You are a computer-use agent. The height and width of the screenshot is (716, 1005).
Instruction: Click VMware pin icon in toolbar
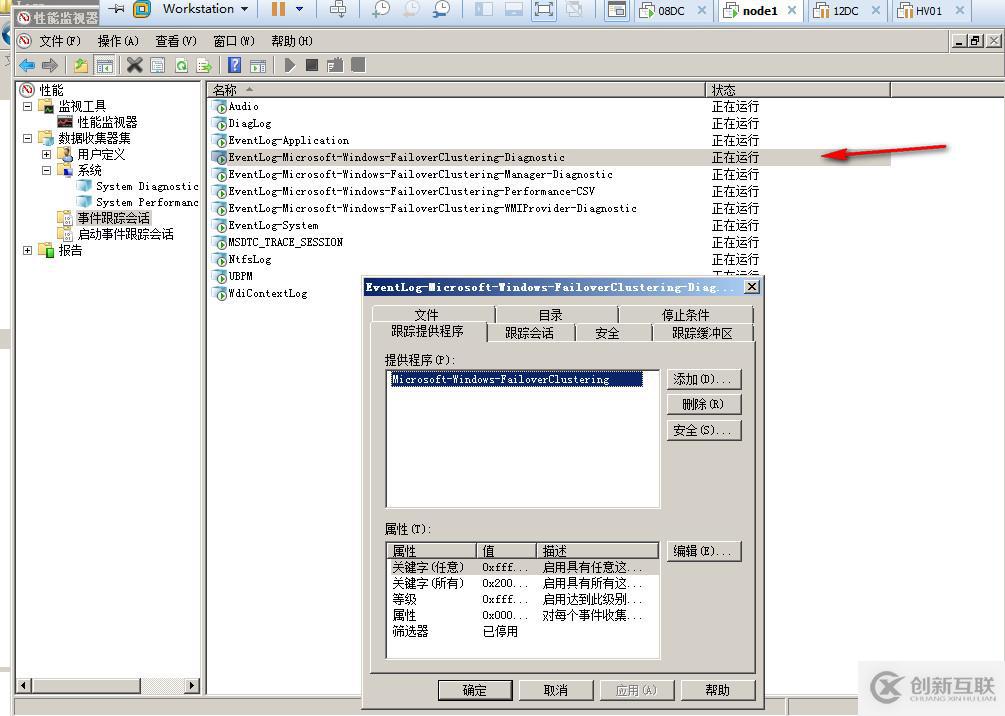pos(117,9)
